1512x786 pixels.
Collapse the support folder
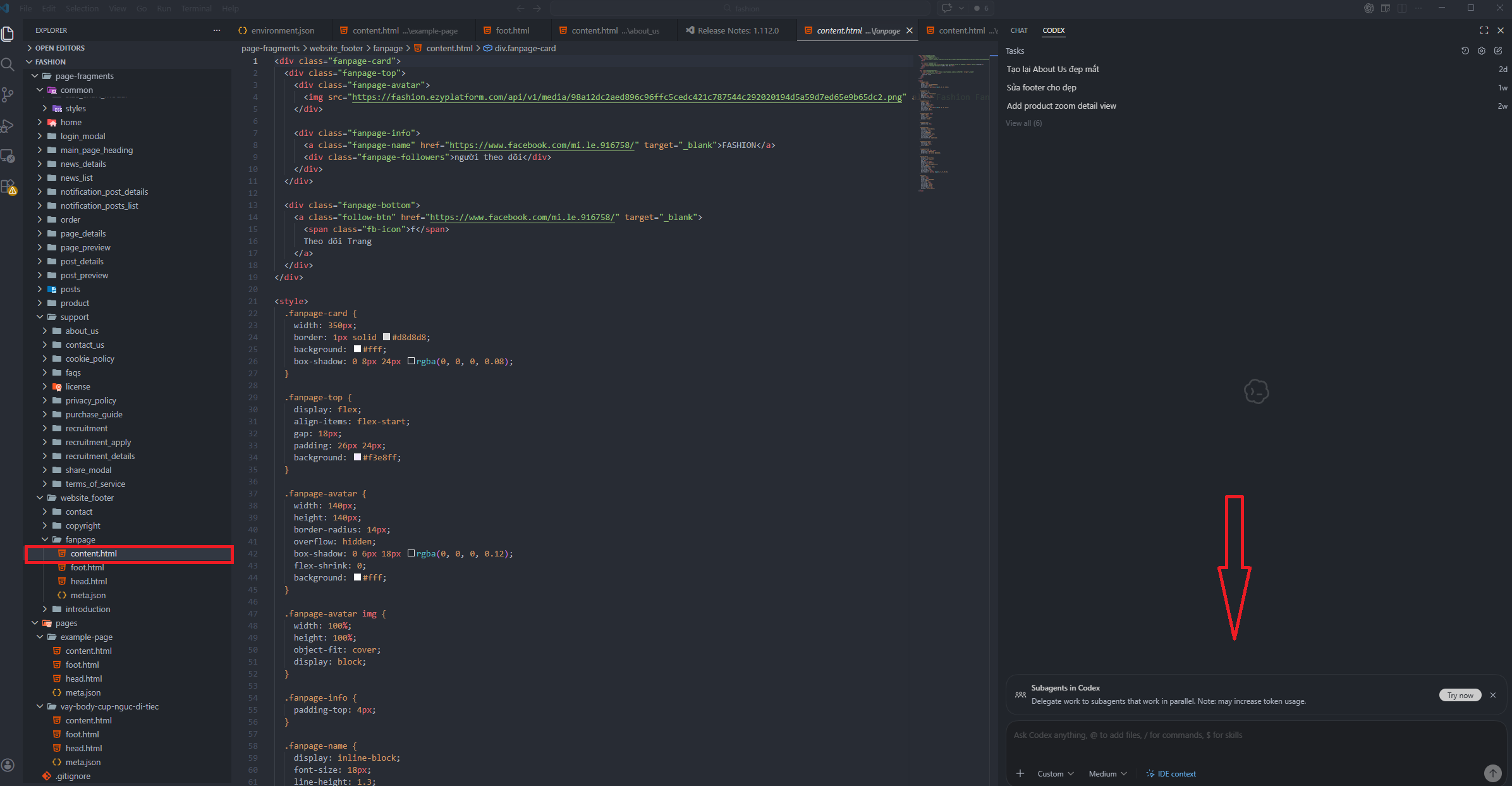tap(74, 317)
